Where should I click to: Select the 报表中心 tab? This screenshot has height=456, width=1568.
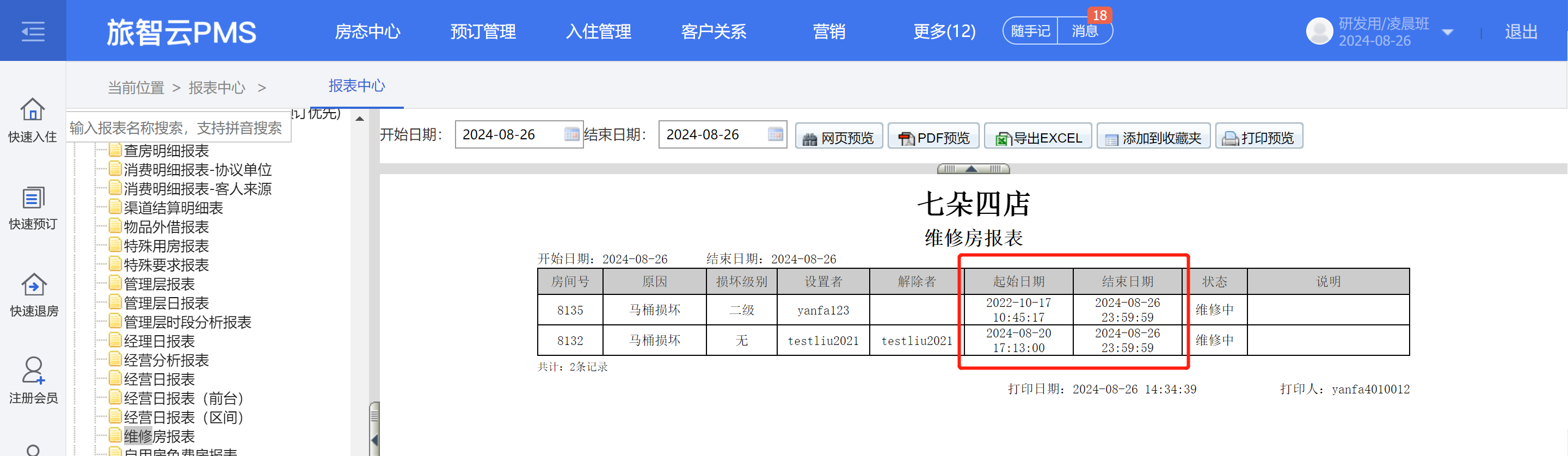[x=356, y=86]
